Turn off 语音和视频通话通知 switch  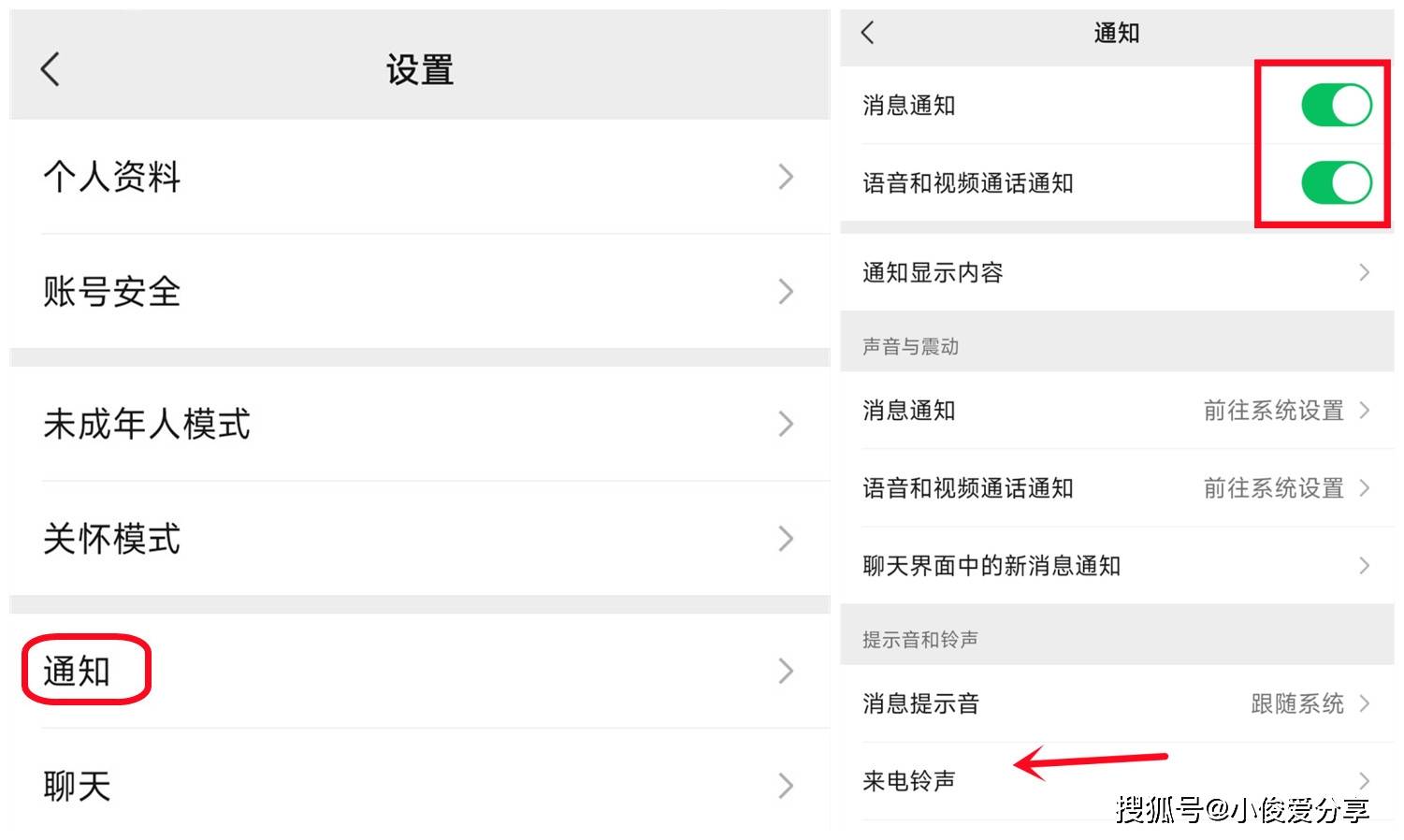click(1336, 182)
